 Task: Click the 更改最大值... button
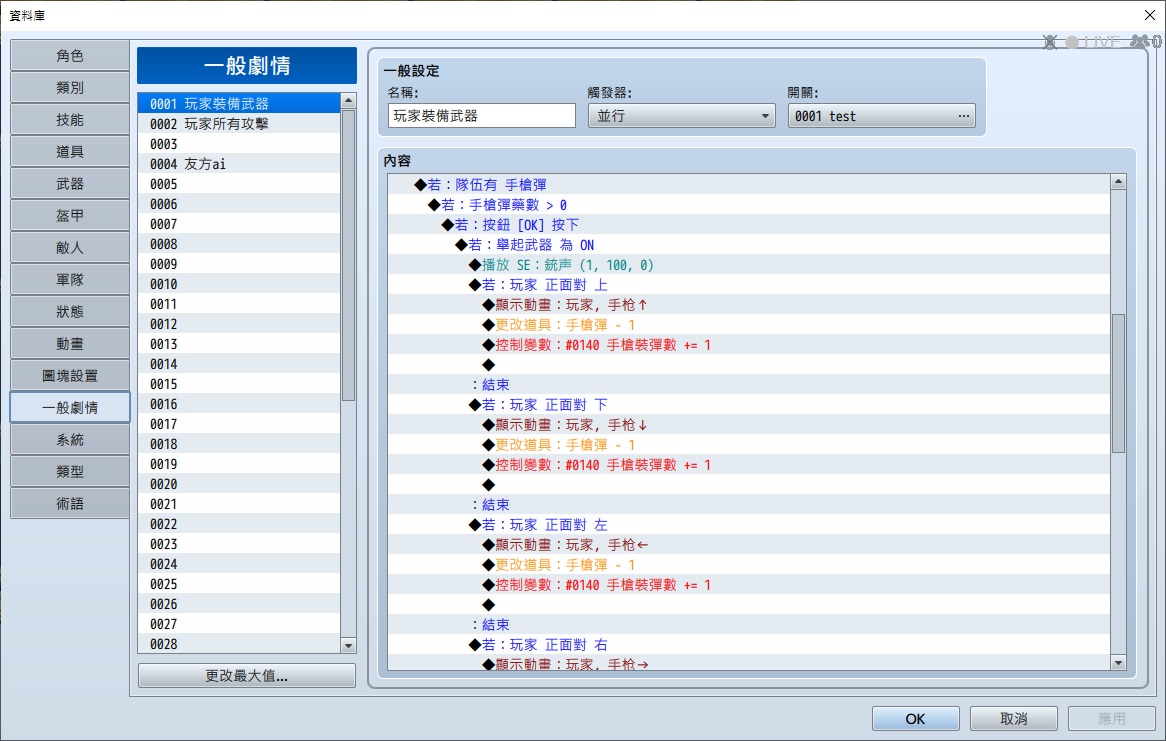click(247, 676)
